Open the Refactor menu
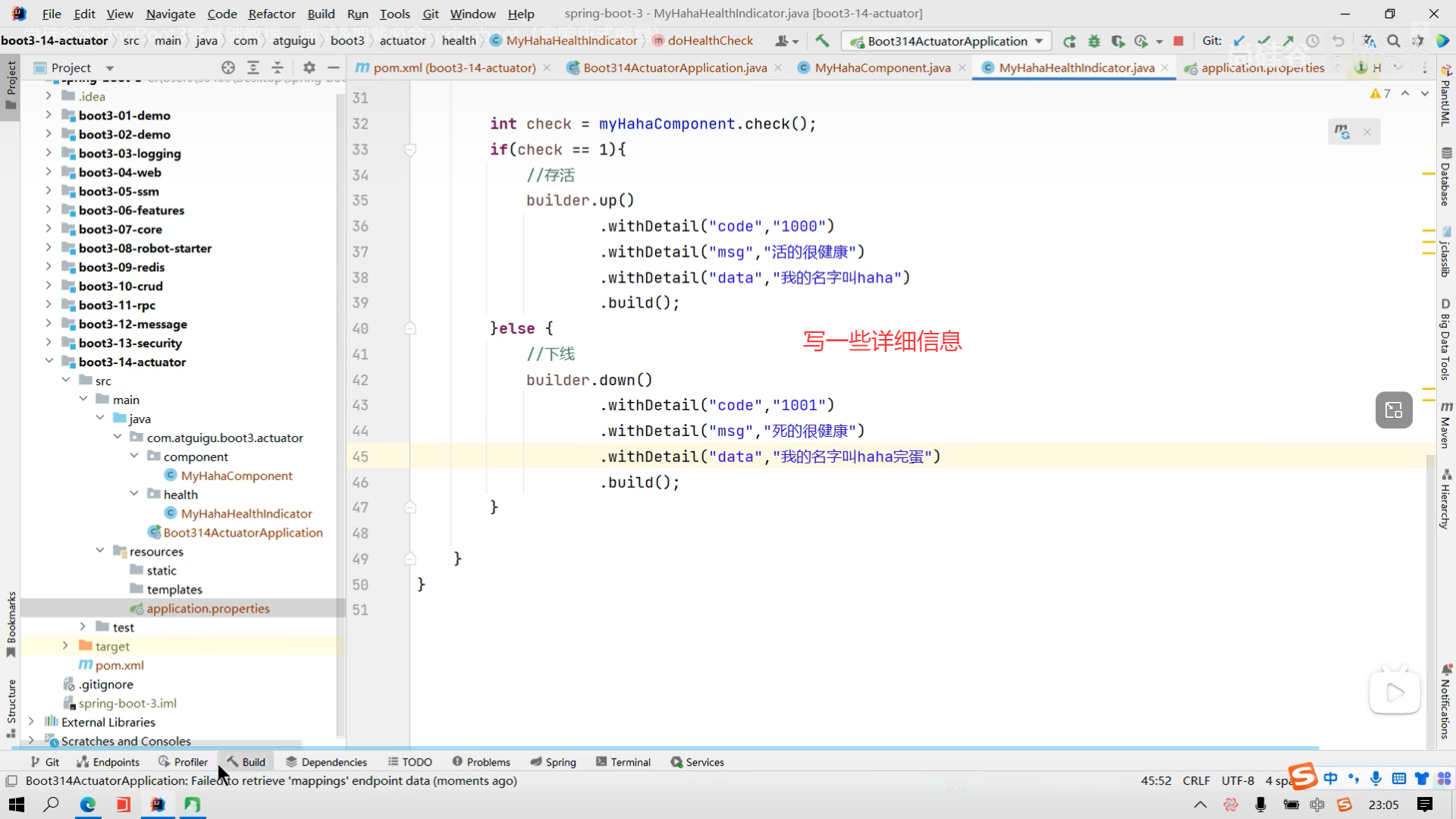The height and width of the screenshot is (819, 1456). 271,14
